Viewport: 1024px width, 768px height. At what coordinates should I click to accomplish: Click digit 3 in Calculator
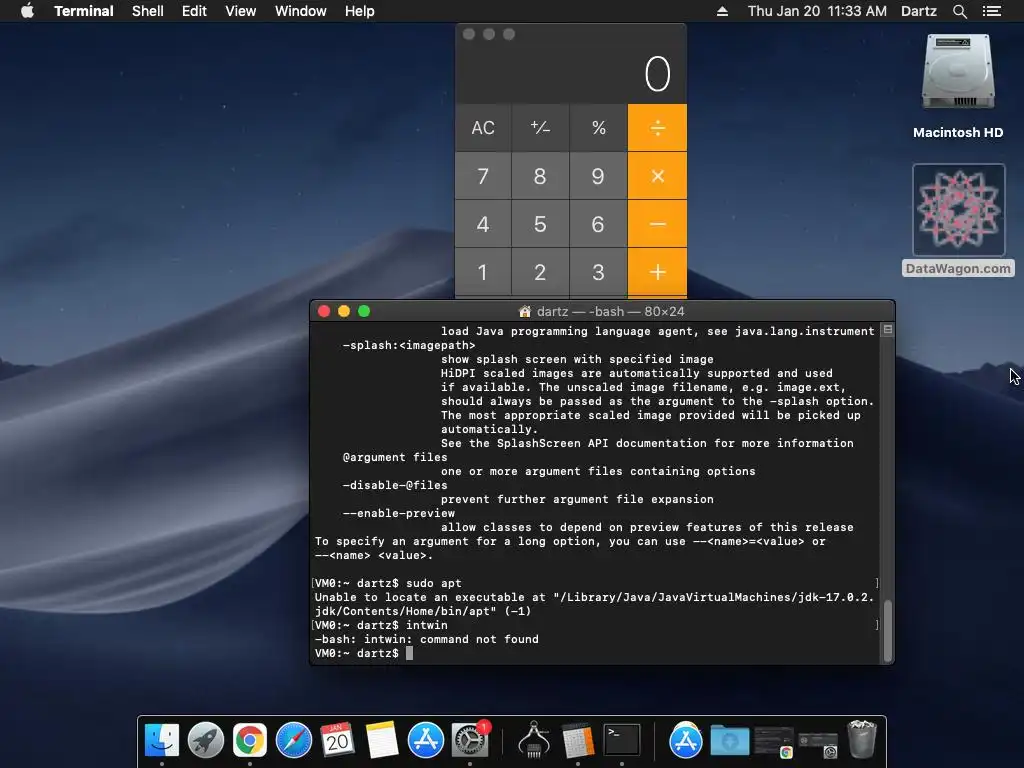point(598,272)
